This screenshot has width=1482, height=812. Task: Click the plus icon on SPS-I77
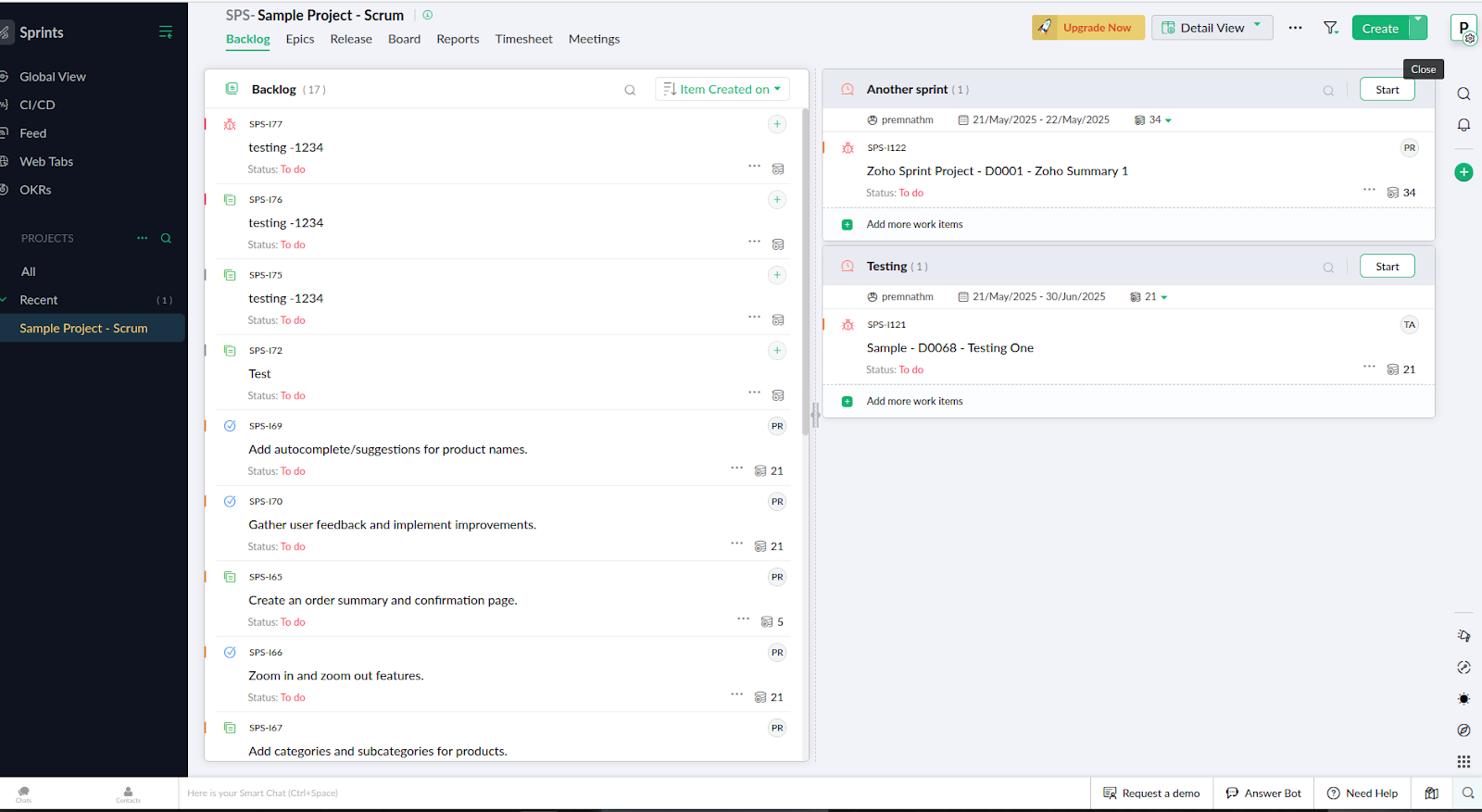[x=777, y=124]
